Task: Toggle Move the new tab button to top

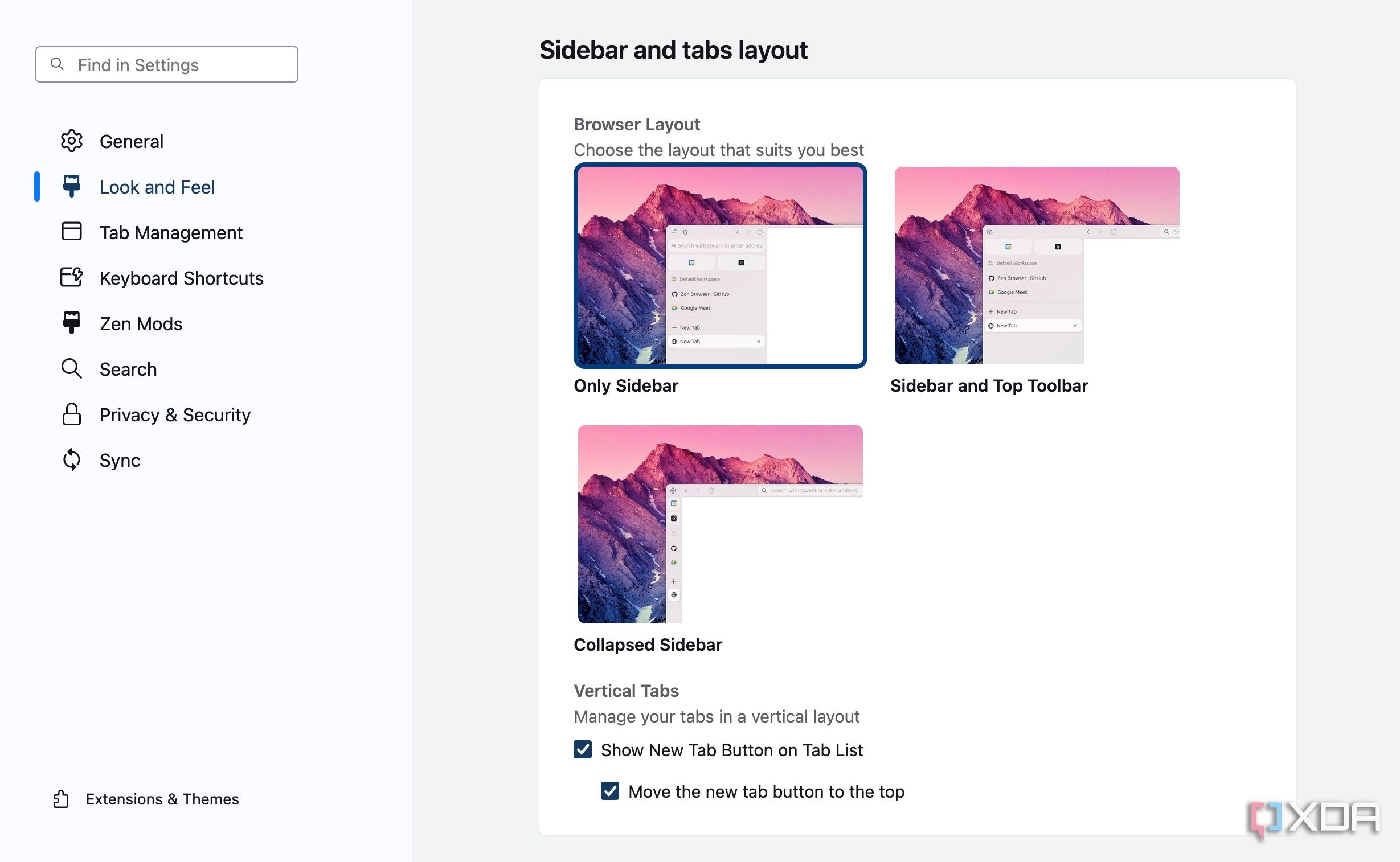Action: pyautogui.click(x=609, y=791)
